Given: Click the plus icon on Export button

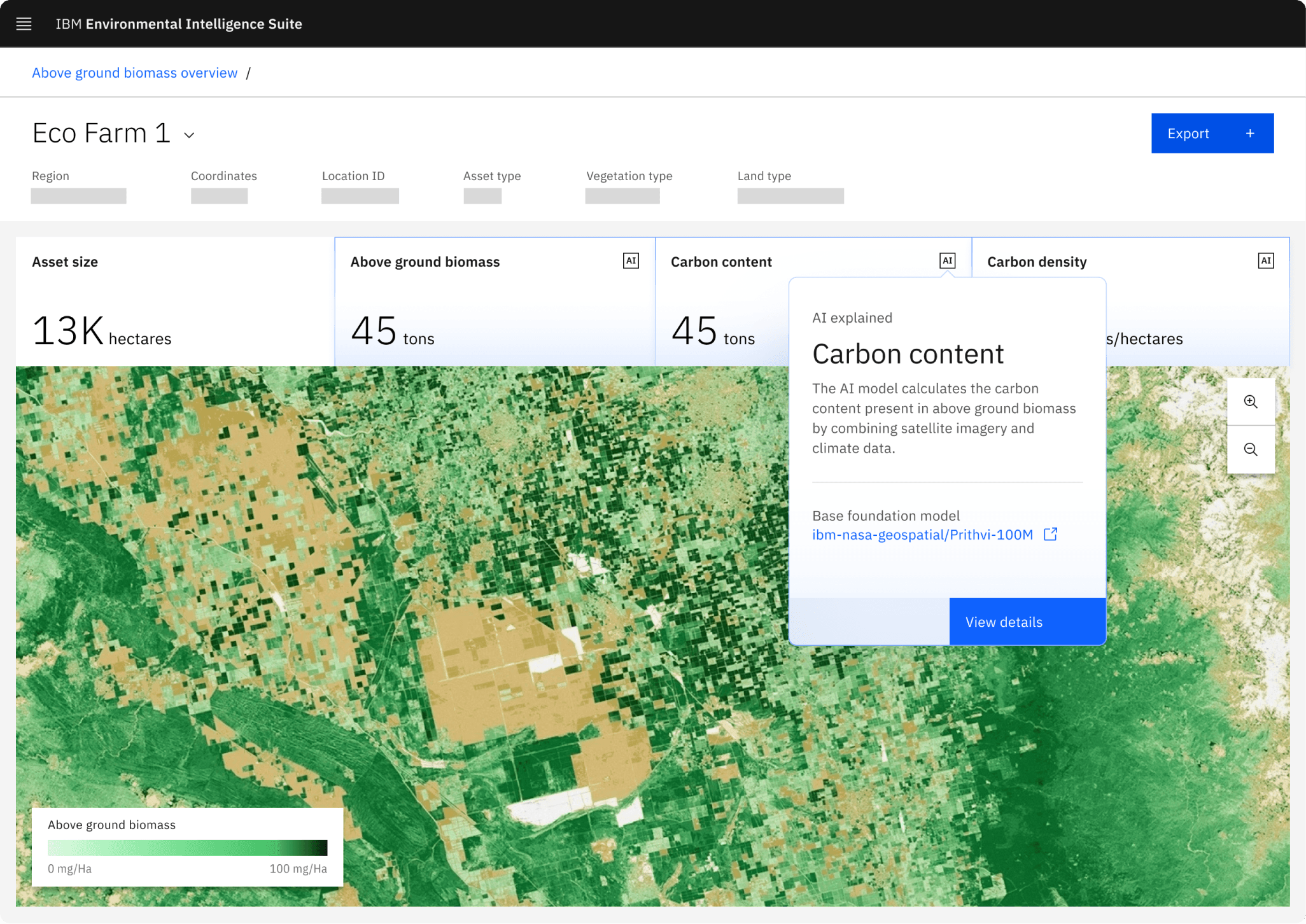Looking at the screenshot, I should coord(1250,134).
